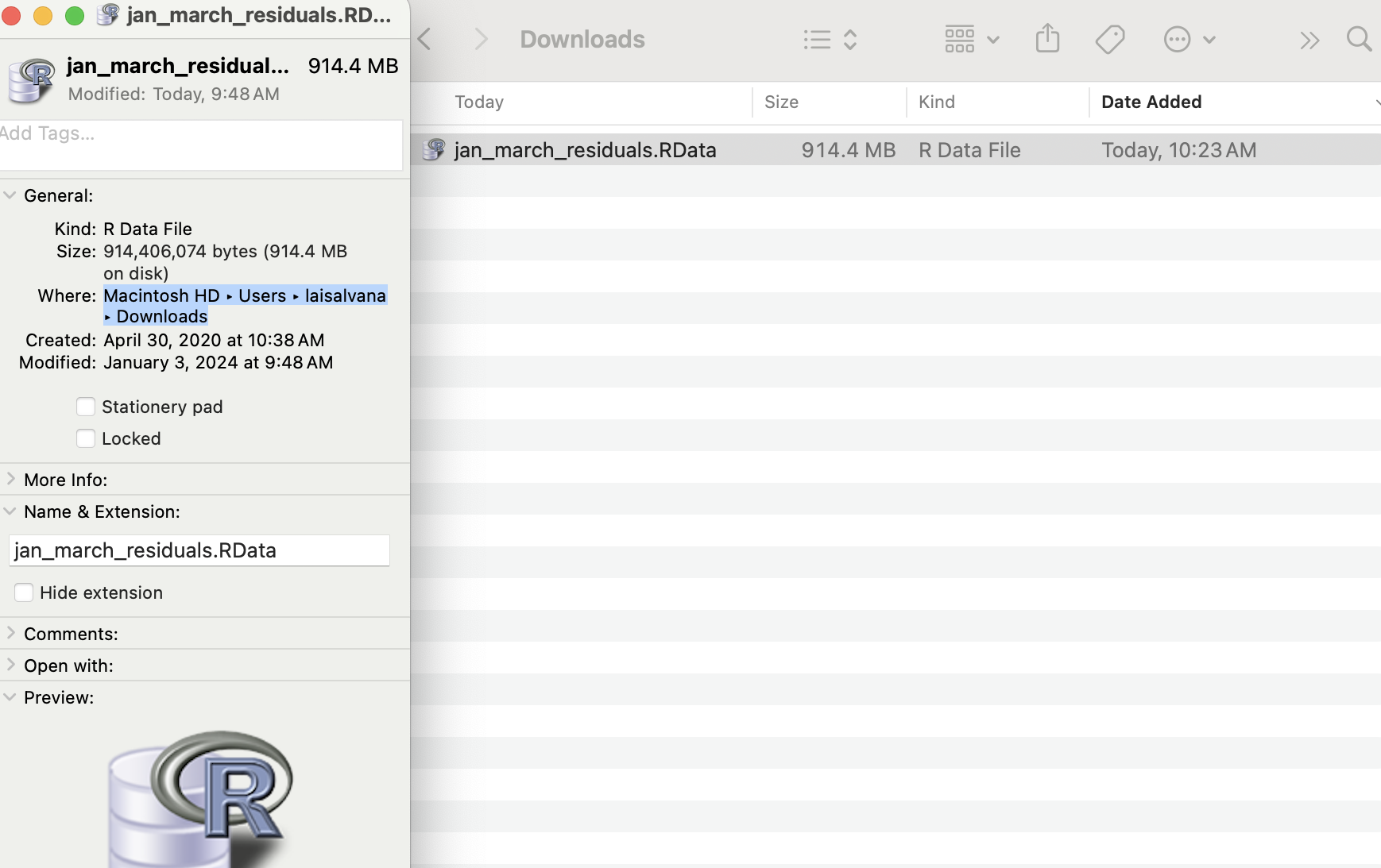Enable the Stationery pad checkbox
This screenshot has height=868, width=1381.
click(86, 407)
